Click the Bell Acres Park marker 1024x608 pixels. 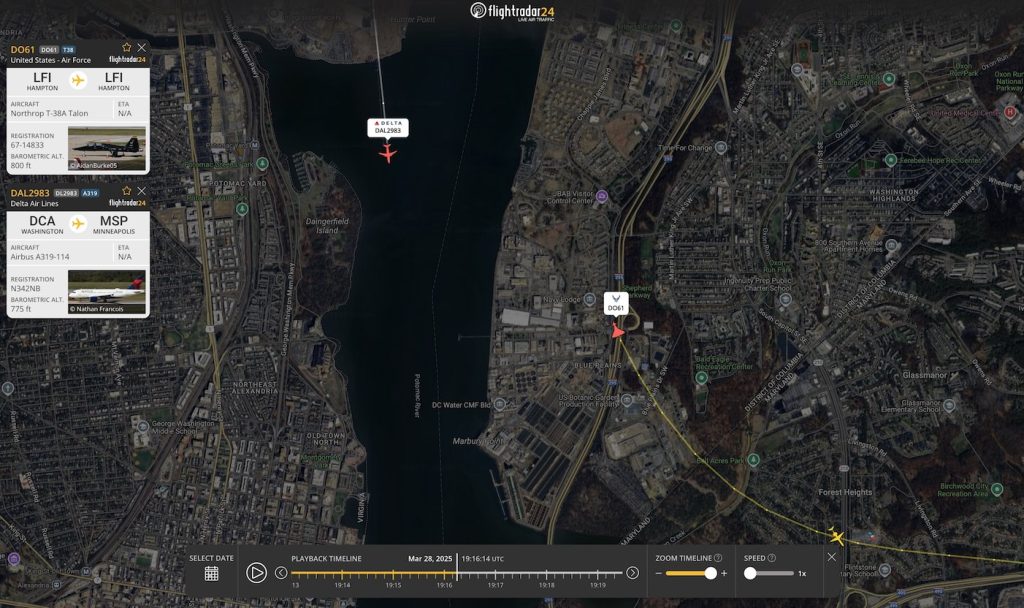pyautogui.click(x=754, y=460)
